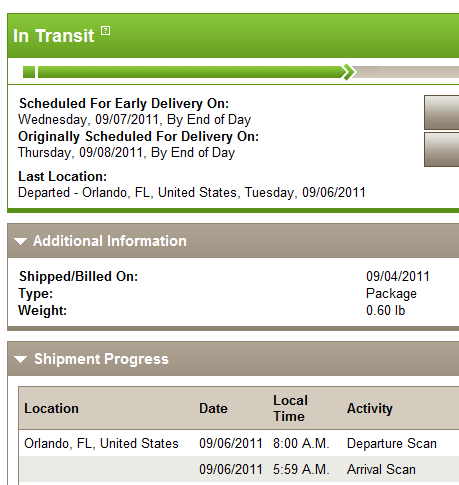This screenshot has width=459, height=485.
Task: Click the Shipment Progress header title
Action: (101, 359)
